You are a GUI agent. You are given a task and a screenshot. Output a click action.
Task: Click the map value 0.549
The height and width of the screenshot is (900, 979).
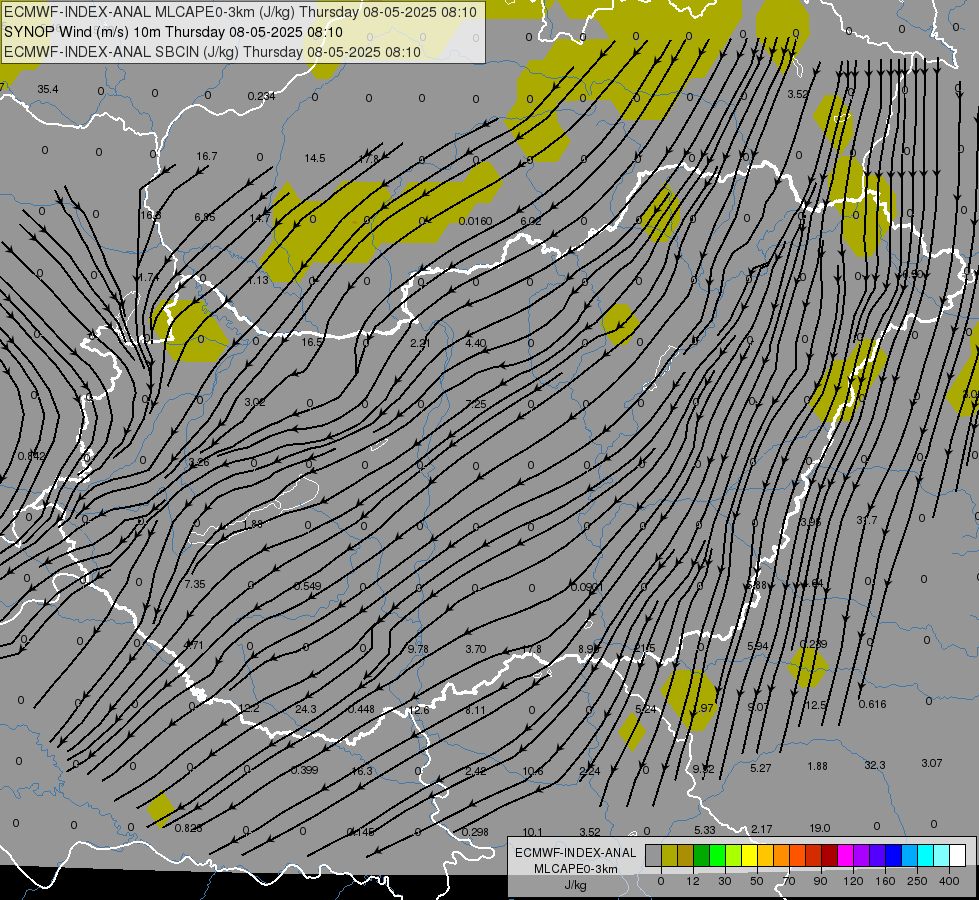307,586
